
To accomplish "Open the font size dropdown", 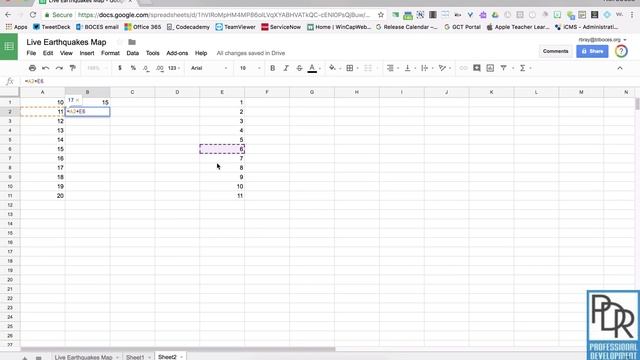I will pos(250,68).
